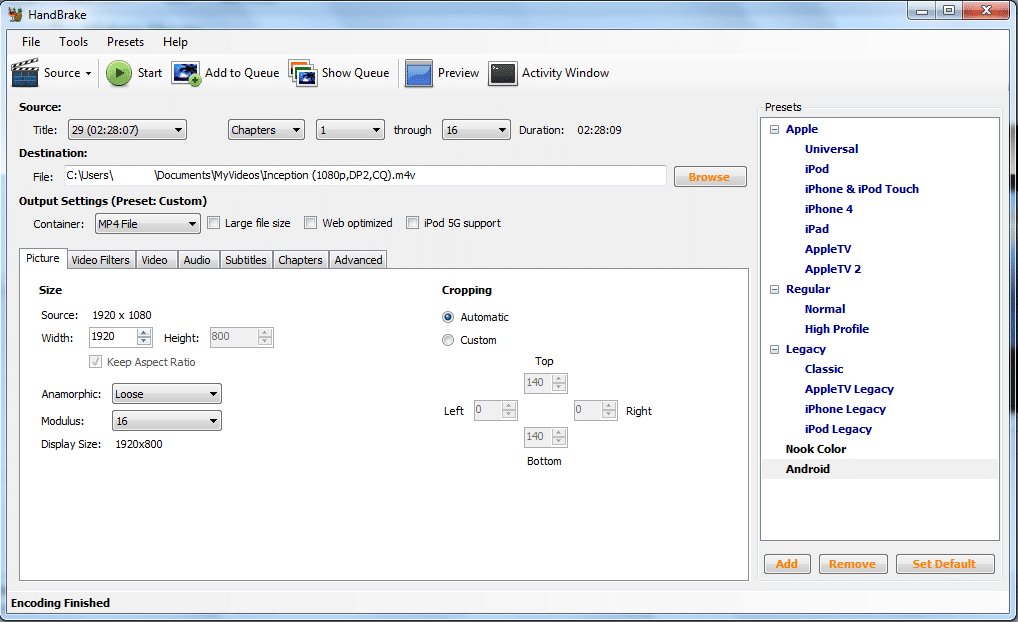Switch to the Subtitles tab
Viewport: 1018px width, 622px height.
(246, 260)
